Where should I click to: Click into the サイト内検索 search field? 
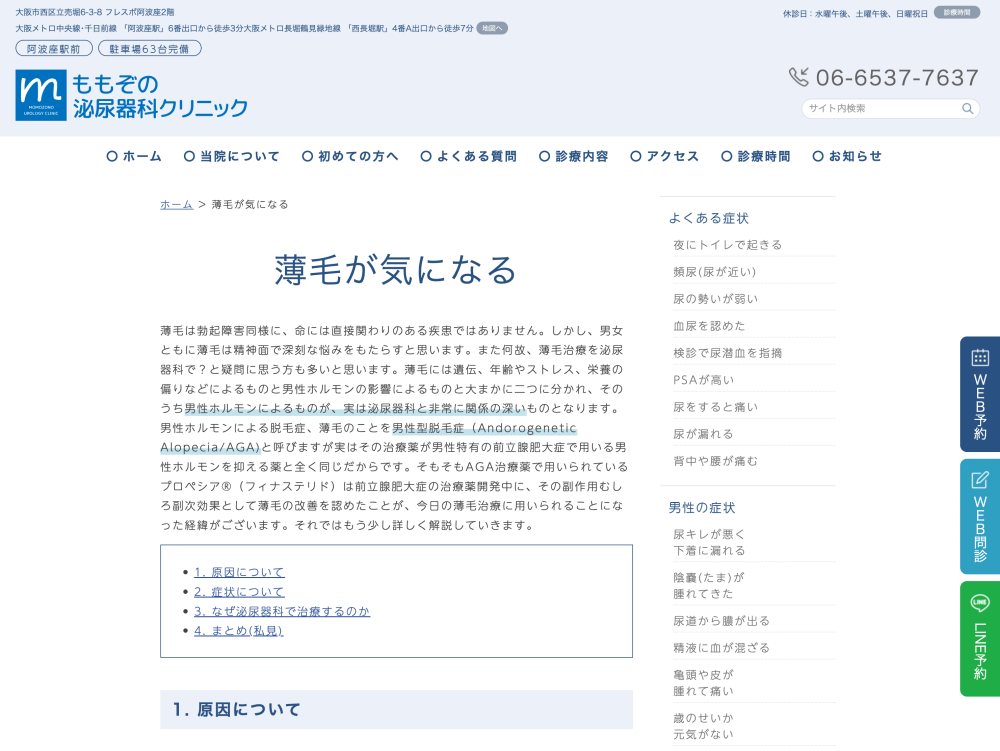click(x=878, y=109)
